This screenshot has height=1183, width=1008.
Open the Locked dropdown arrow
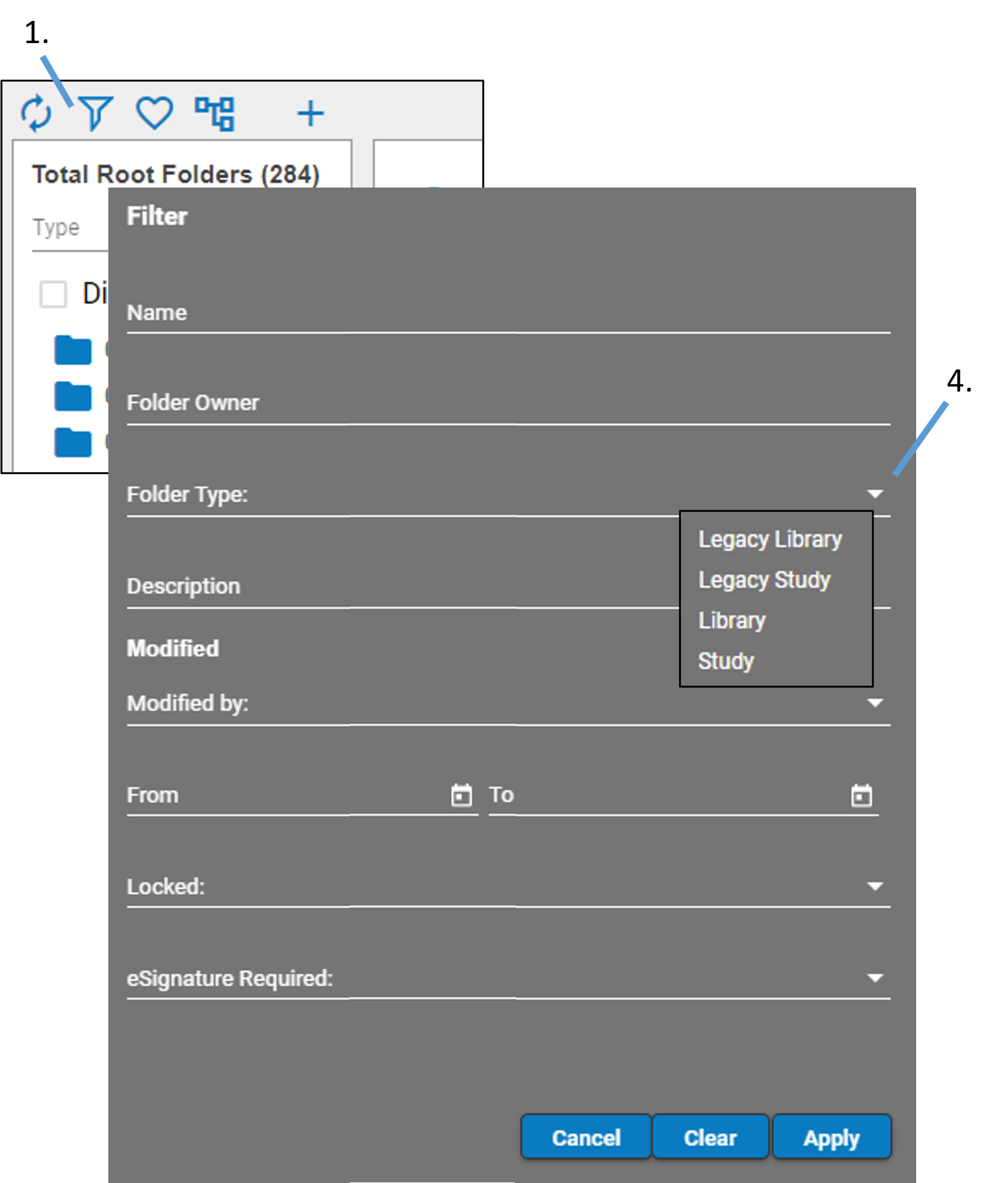[x=875, y=886]
